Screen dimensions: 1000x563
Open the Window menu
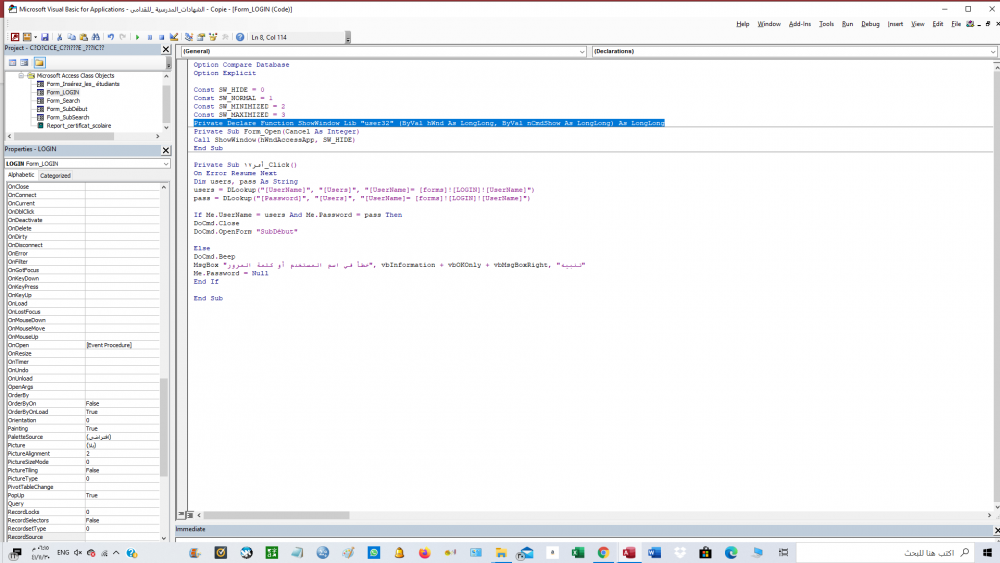[x=768, y=24]
